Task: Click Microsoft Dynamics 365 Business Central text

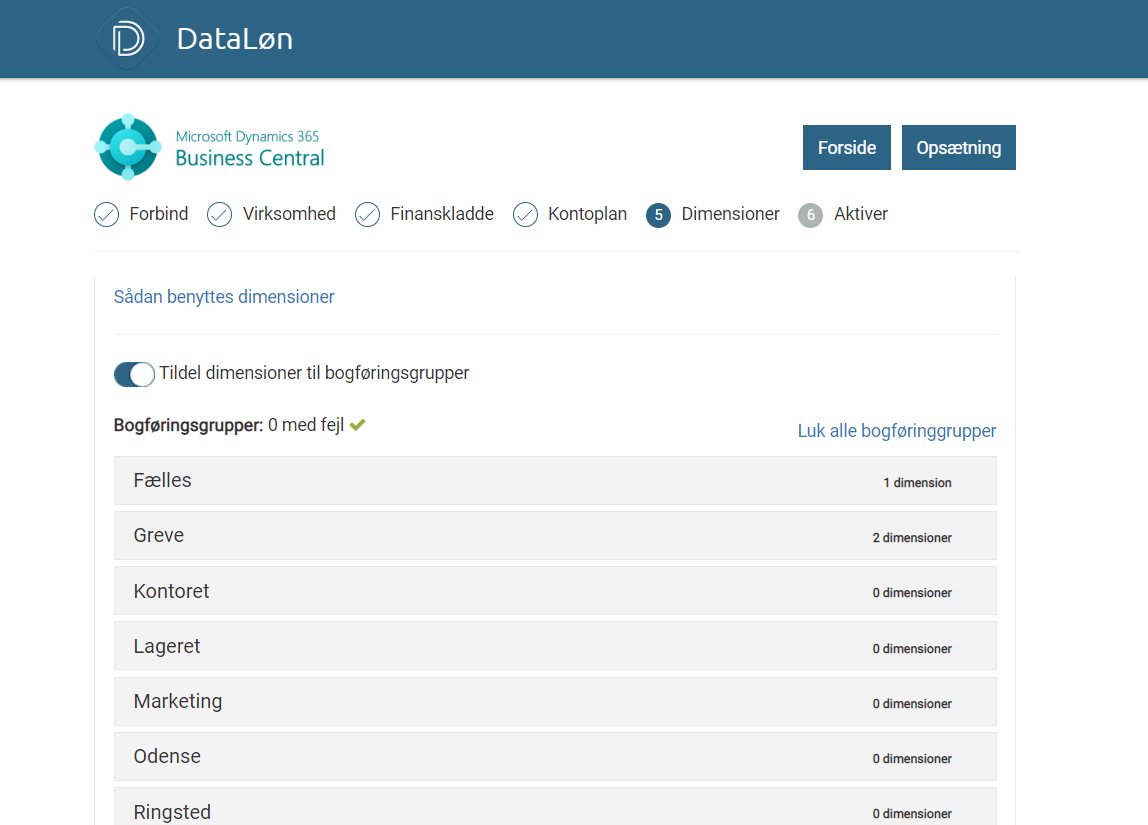Action: (x=250, y=149)
